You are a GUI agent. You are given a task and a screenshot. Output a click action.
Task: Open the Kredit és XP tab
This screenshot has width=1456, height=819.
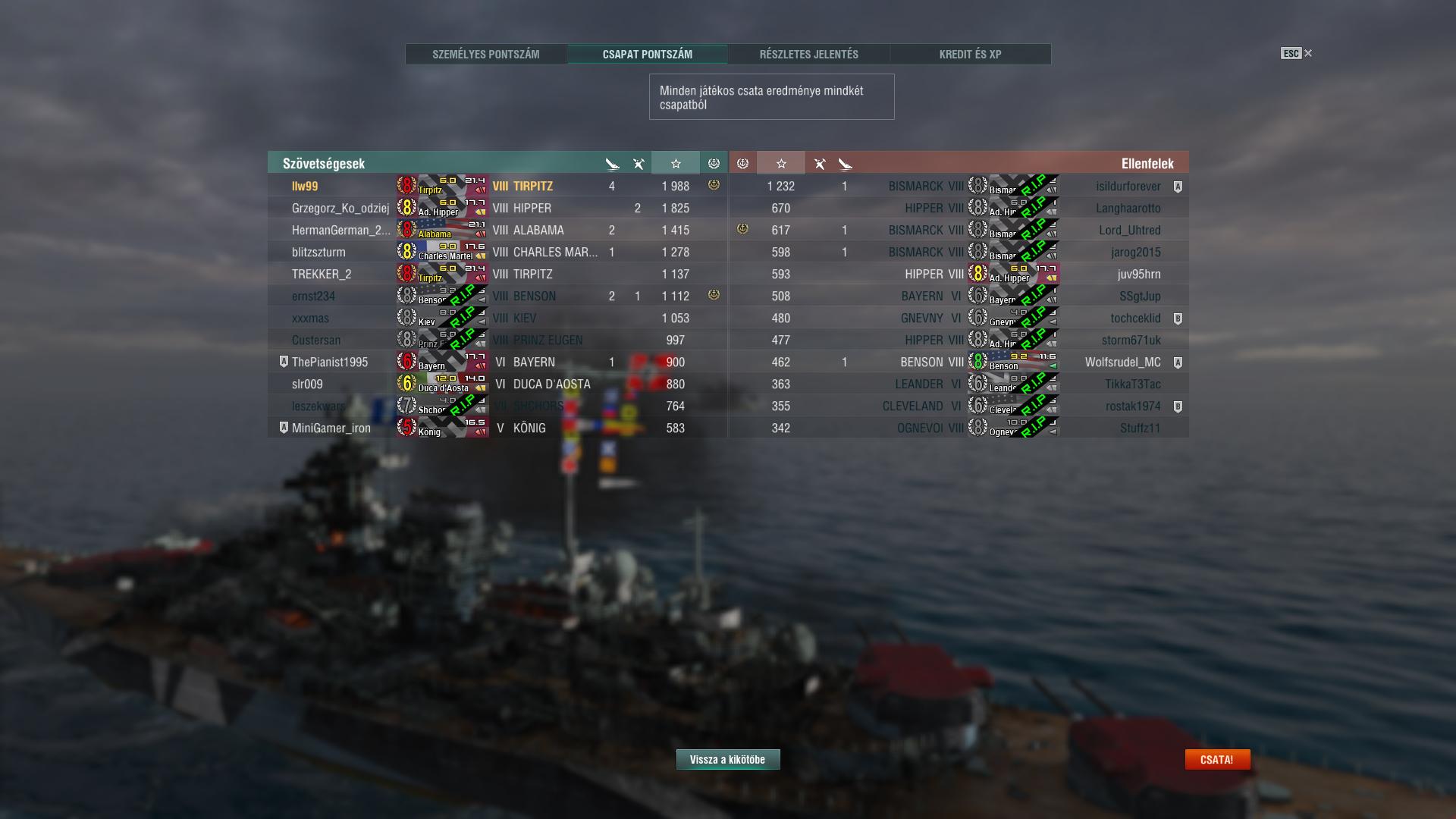click(970, 55)
